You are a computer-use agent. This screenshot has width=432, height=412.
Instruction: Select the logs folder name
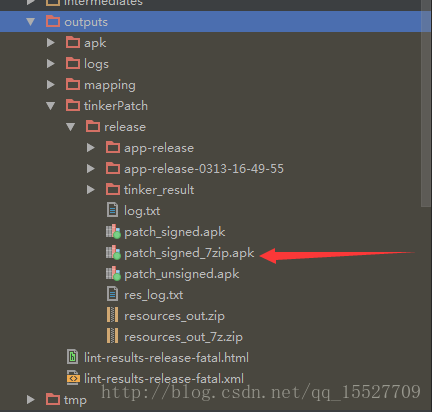pyautogui.click(x=96, y=64)
